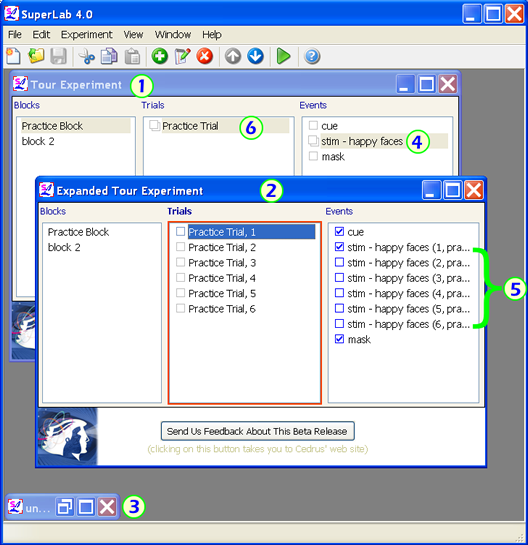This screenshot has width=528, height=545.
Task: Edit the item using the pencil icon
Action: point(183,56)
